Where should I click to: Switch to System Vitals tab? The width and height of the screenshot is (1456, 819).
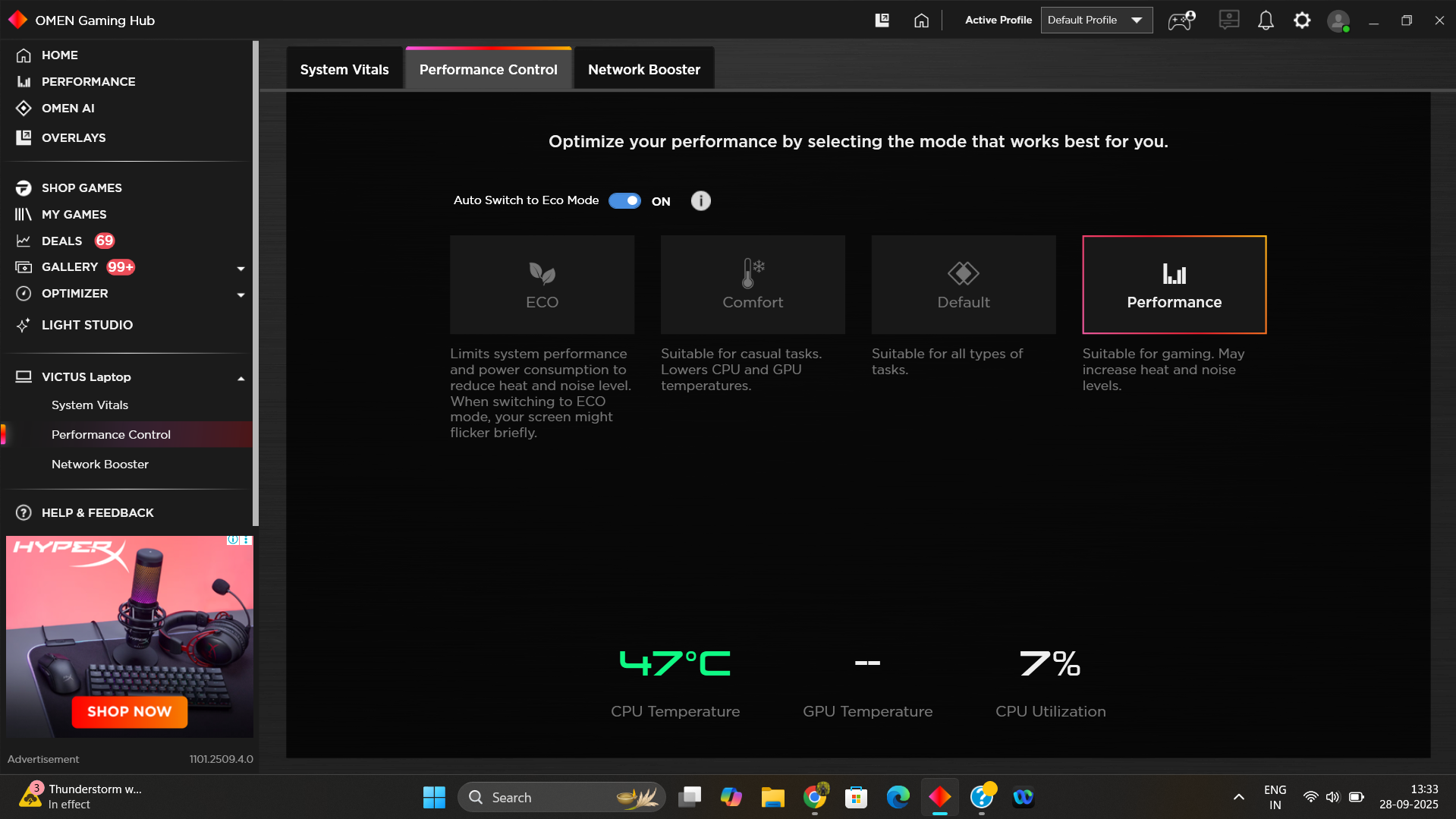click(x=344, y=70)
